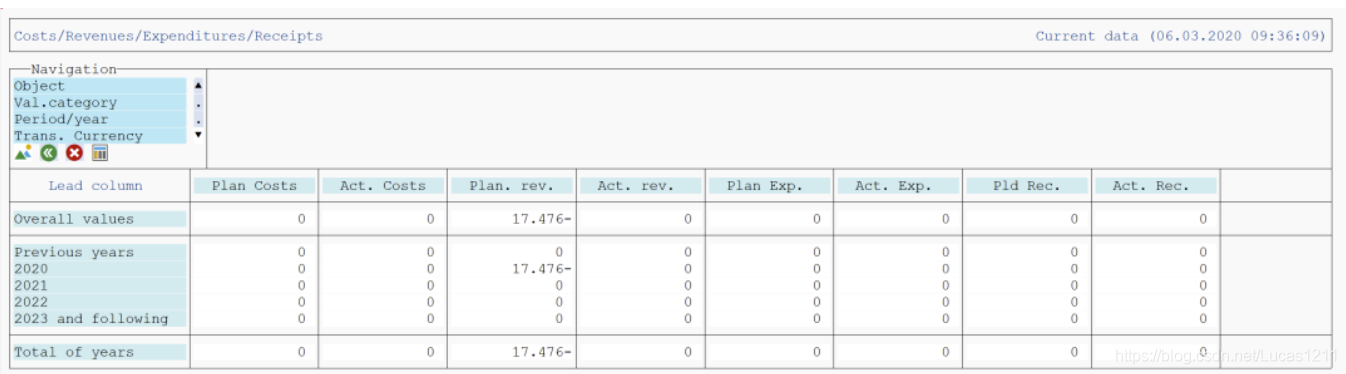The width and height of the screenshot is (1346, 374).
Task: Click the Act. Exp. column header
Action: 899,186
